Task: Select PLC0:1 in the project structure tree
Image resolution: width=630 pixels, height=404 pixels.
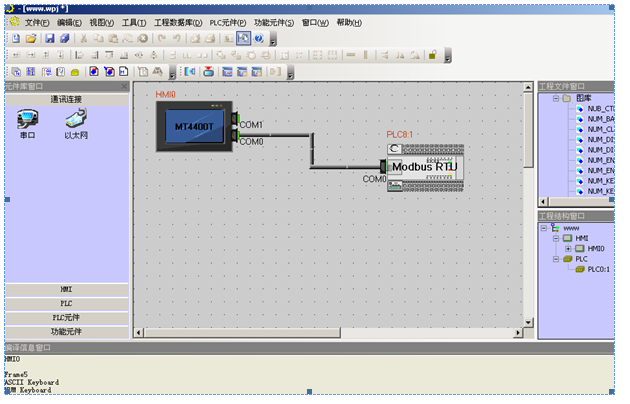Action: pyautogui.click(x=596, y=269)
